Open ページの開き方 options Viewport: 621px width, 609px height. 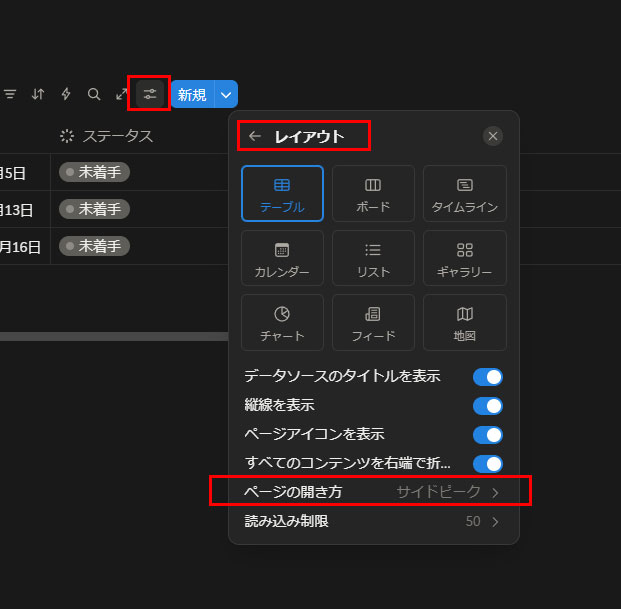(x=370, y=492)
